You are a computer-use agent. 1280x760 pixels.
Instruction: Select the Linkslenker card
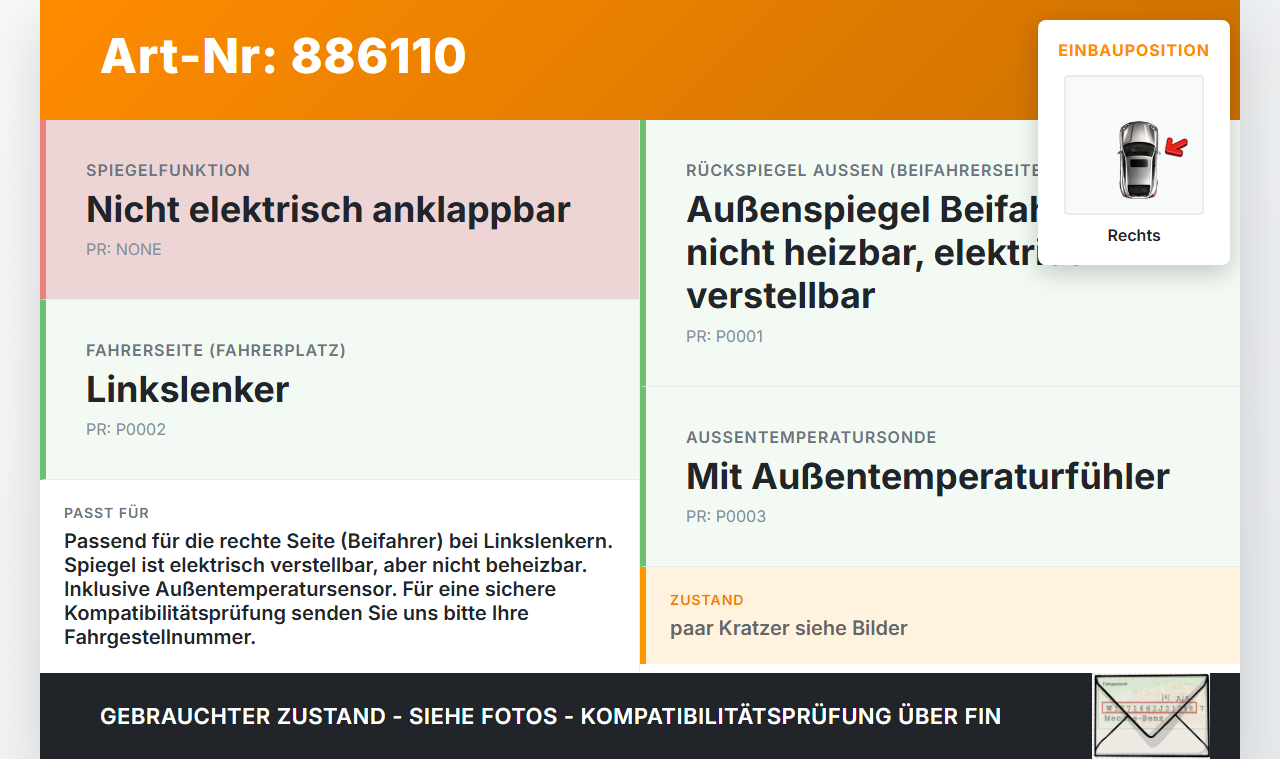tap(340, 390)
